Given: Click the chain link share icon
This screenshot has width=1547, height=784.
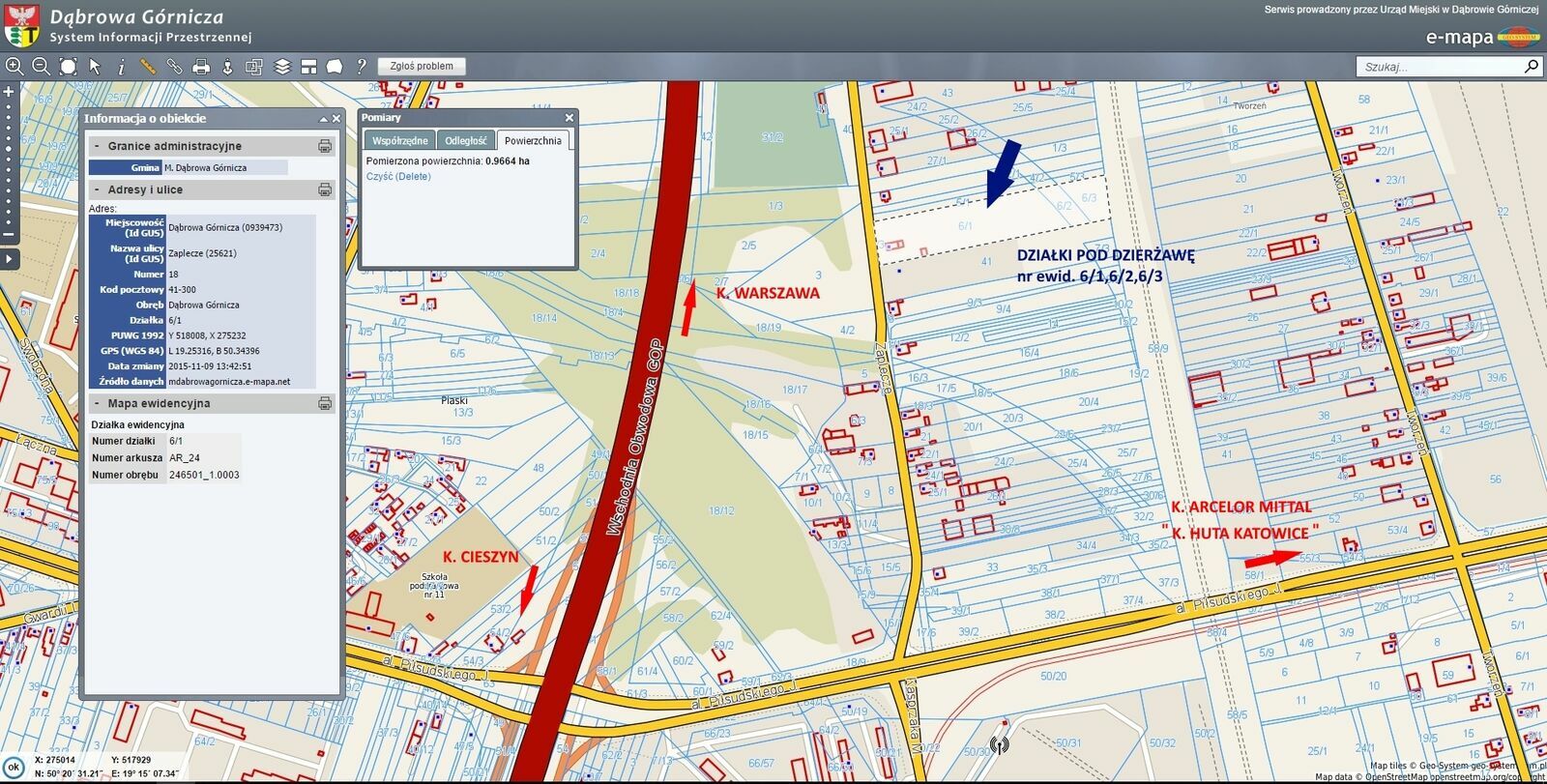Looking at the screenshot, I should point(174,67).
